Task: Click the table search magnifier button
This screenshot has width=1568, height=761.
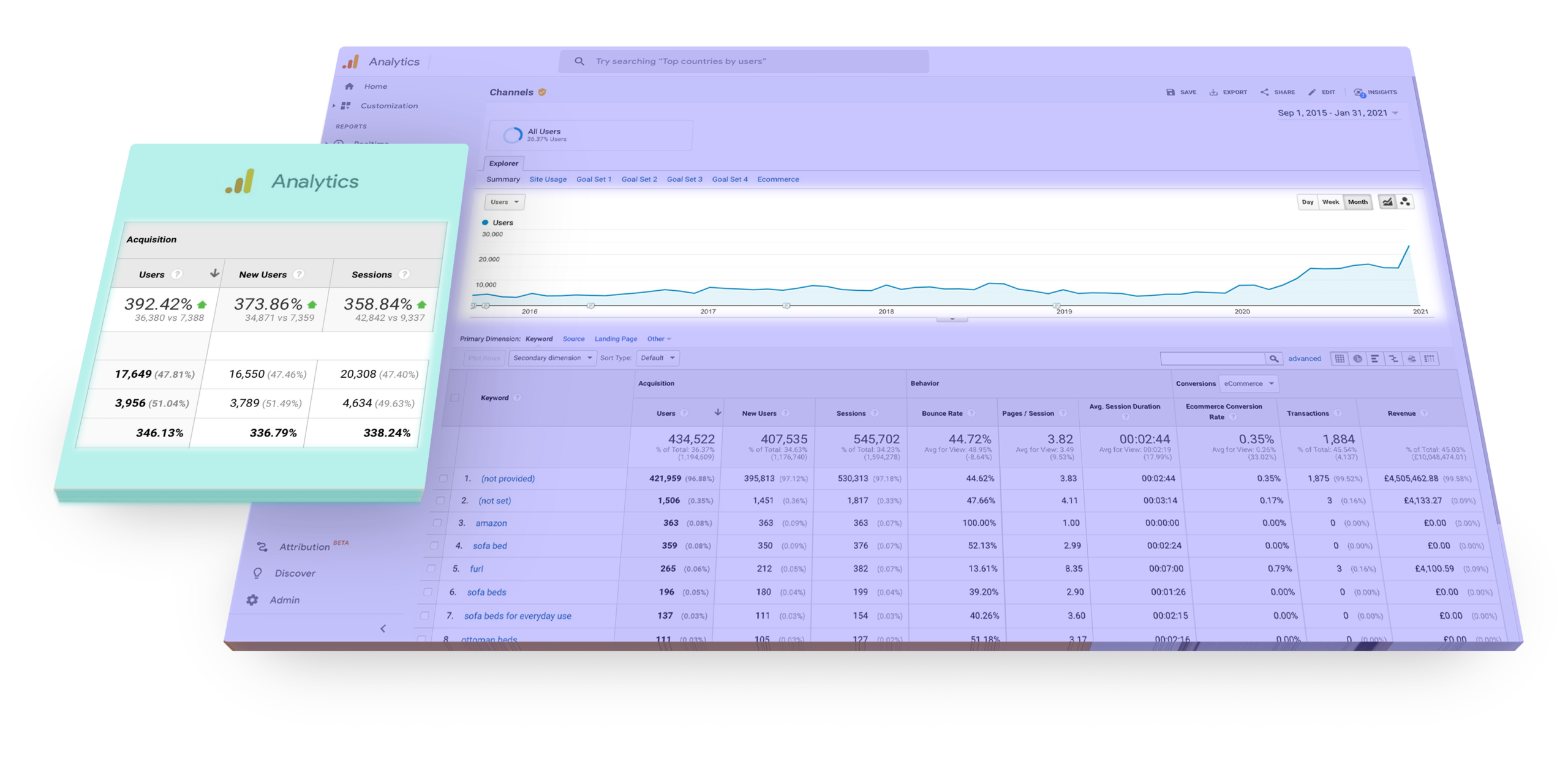Action: click(x=1273, y=358)
